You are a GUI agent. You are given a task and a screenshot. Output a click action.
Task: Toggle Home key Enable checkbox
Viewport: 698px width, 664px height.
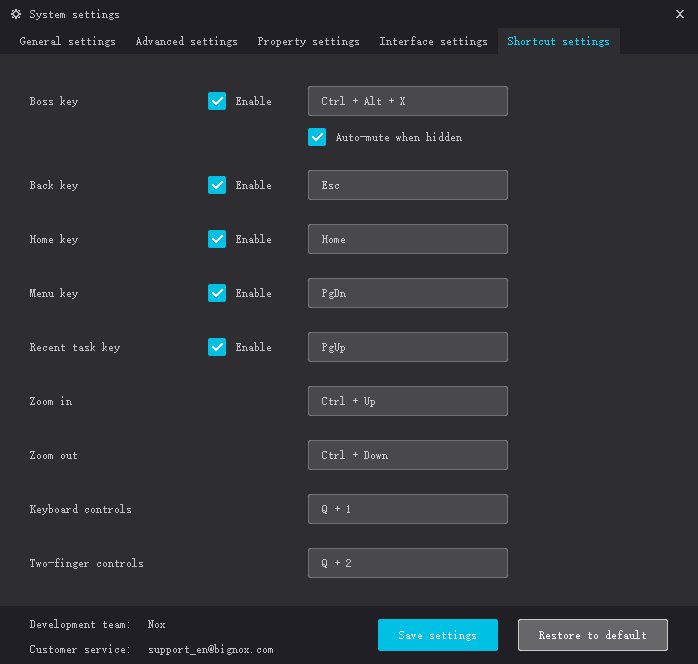tap(217, 239)
